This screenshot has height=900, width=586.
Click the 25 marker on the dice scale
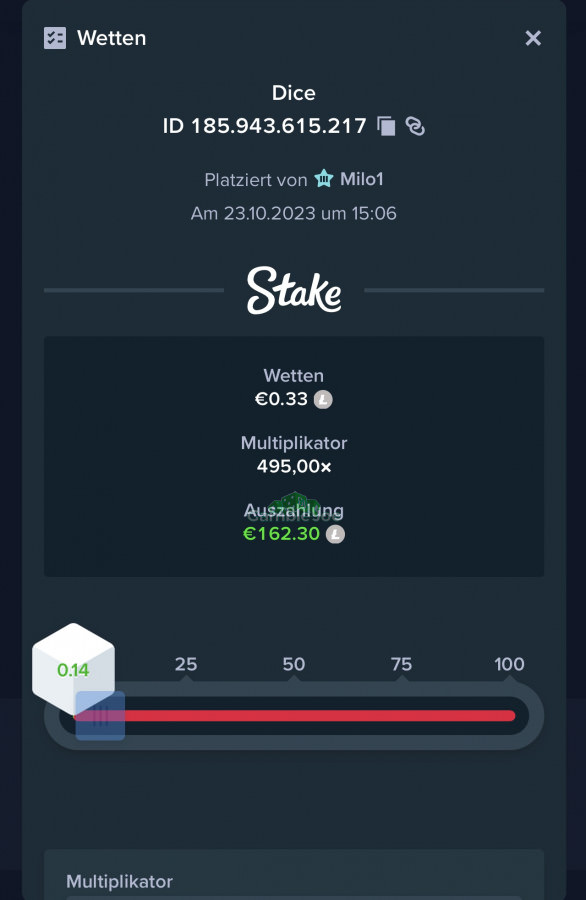(186, 664)
